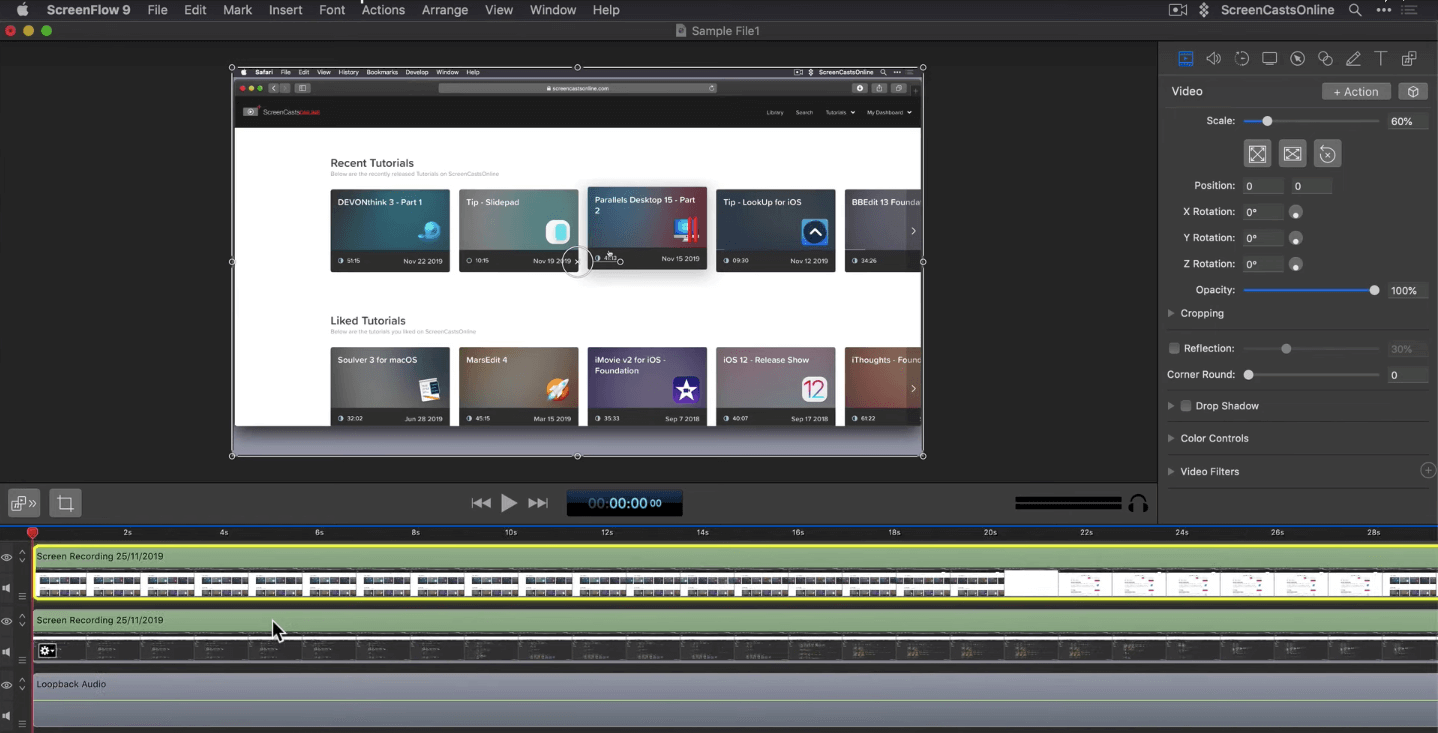The width and height of the screenshot is (1438, 733).
Task: Open the macOS Spotlight search icon
Action: 1355,10
